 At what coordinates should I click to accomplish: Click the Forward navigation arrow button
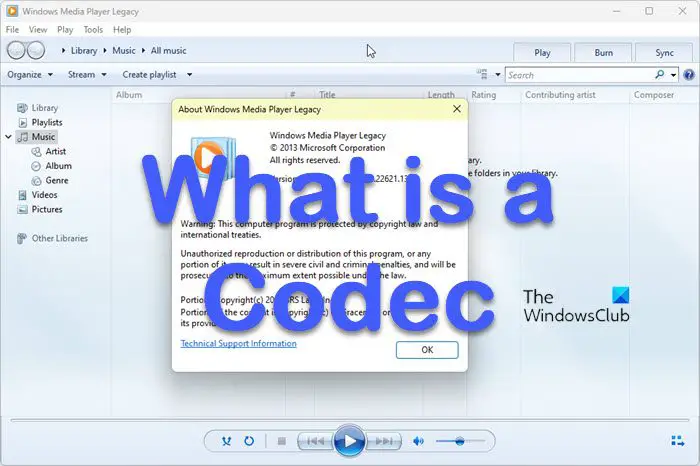[36, 50]
